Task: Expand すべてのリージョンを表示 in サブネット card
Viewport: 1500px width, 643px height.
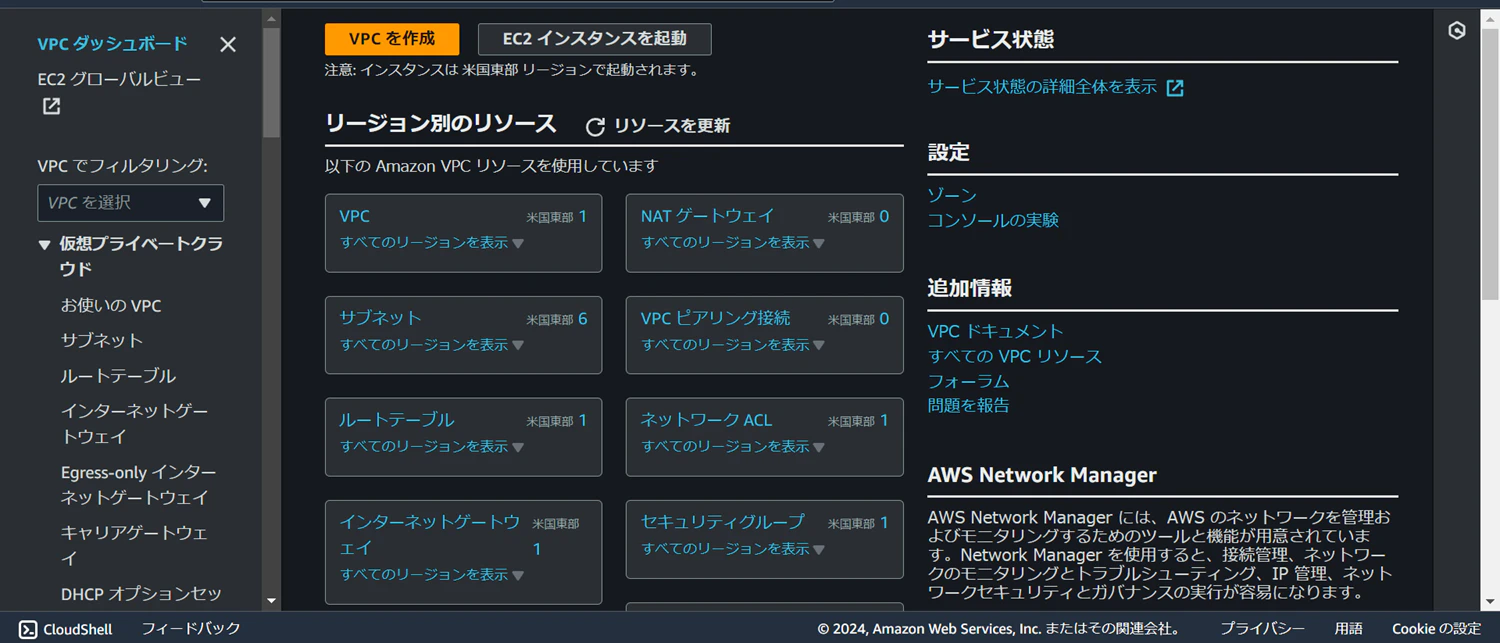Action: (432, 345)
